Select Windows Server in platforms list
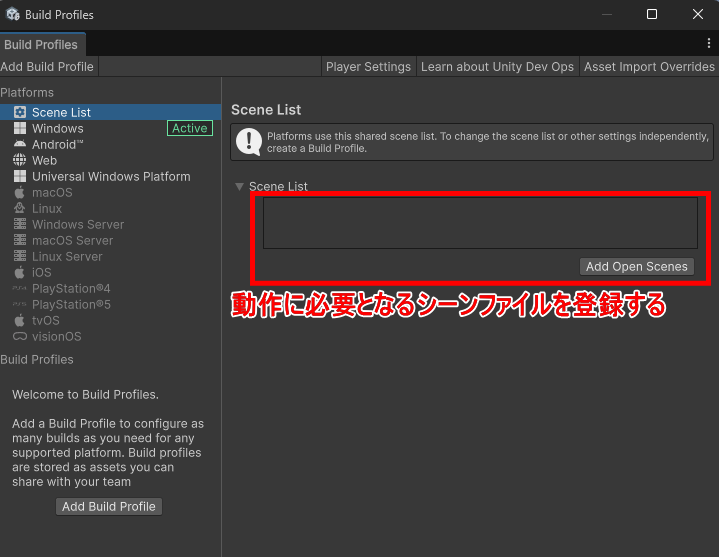719x557 pixels. tap(78, 224)
